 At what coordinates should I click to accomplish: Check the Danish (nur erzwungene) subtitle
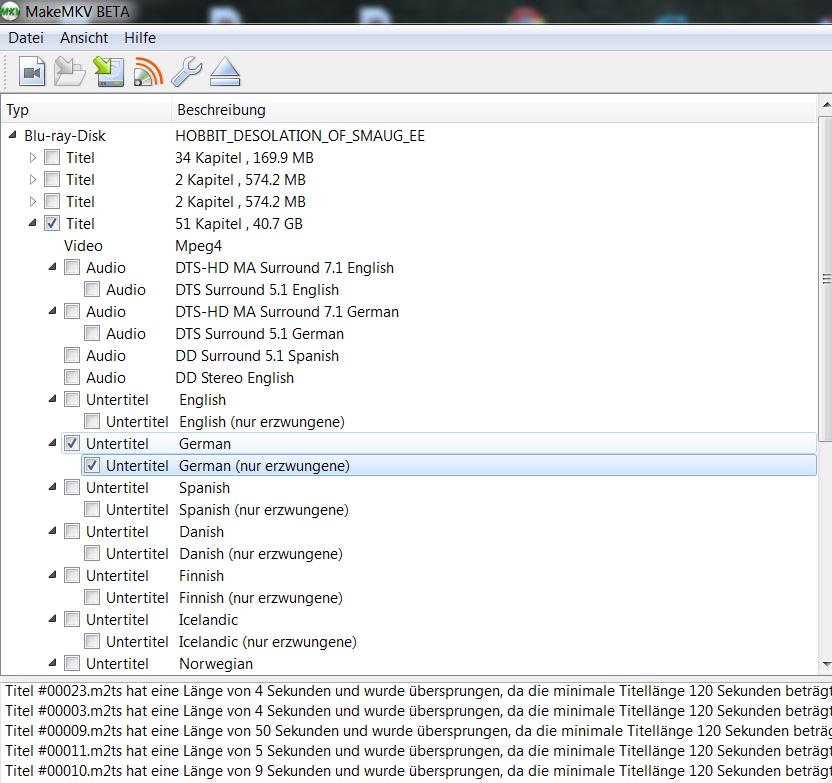coord(92,553)
